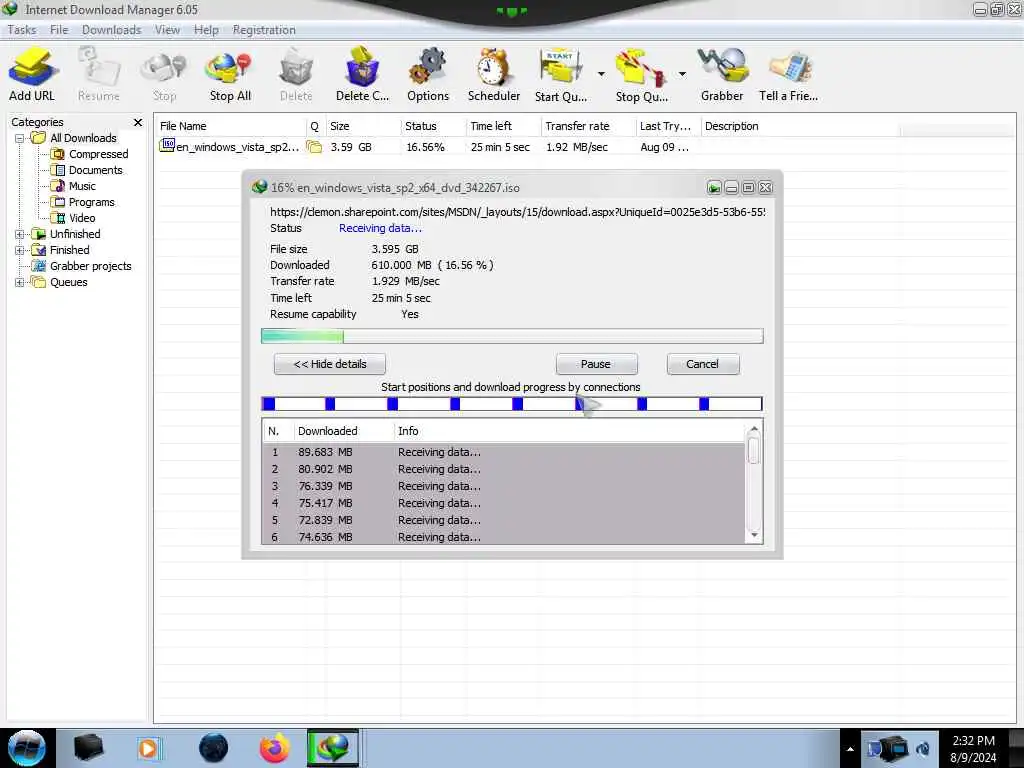Click the Downloaded column header in the connections list
Screen dimensions: 1024x768
(343, 431)
